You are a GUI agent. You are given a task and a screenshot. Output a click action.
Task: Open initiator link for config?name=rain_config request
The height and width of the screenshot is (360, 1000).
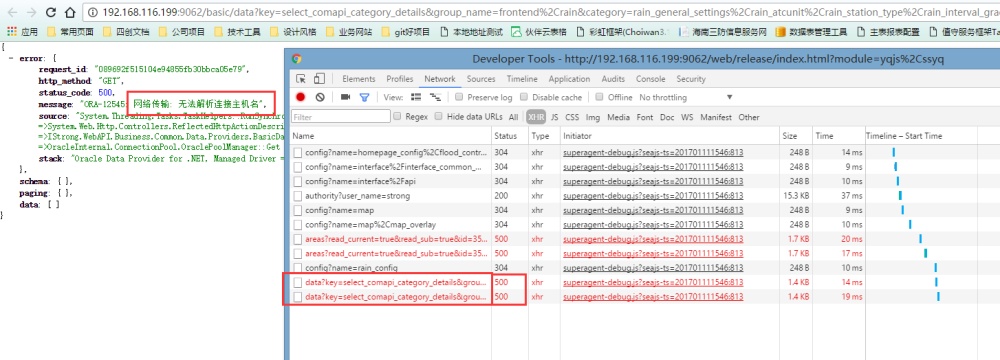(653, 267)
